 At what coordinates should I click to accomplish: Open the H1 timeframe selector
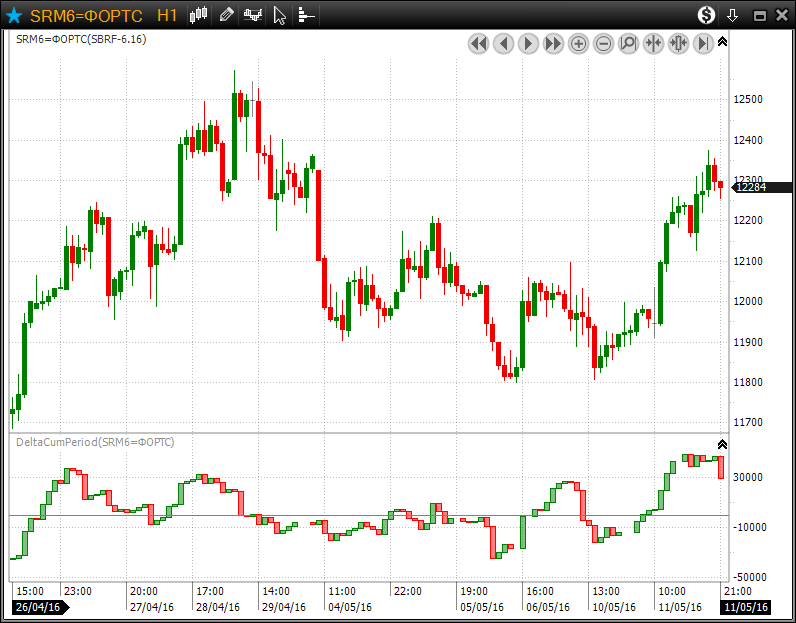pos(167,16)
